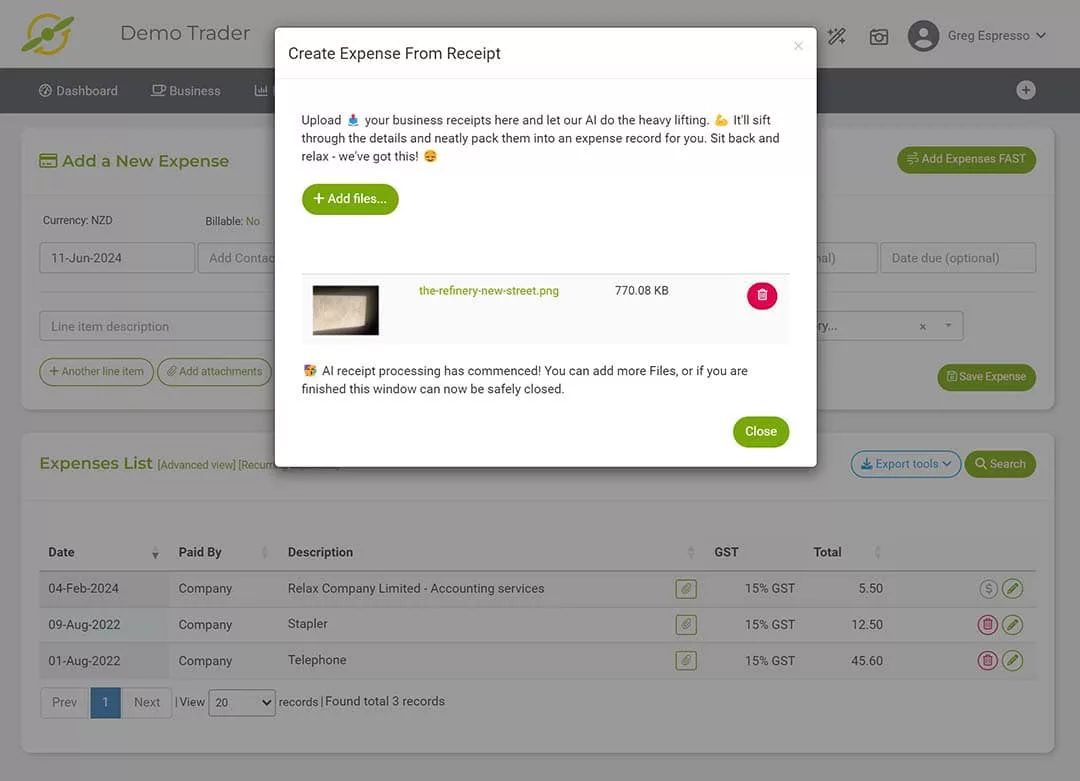This screenshot has width=1080, height=781.
Task: Click the plus circle icon in navbar
Action: click(1026, 90)
